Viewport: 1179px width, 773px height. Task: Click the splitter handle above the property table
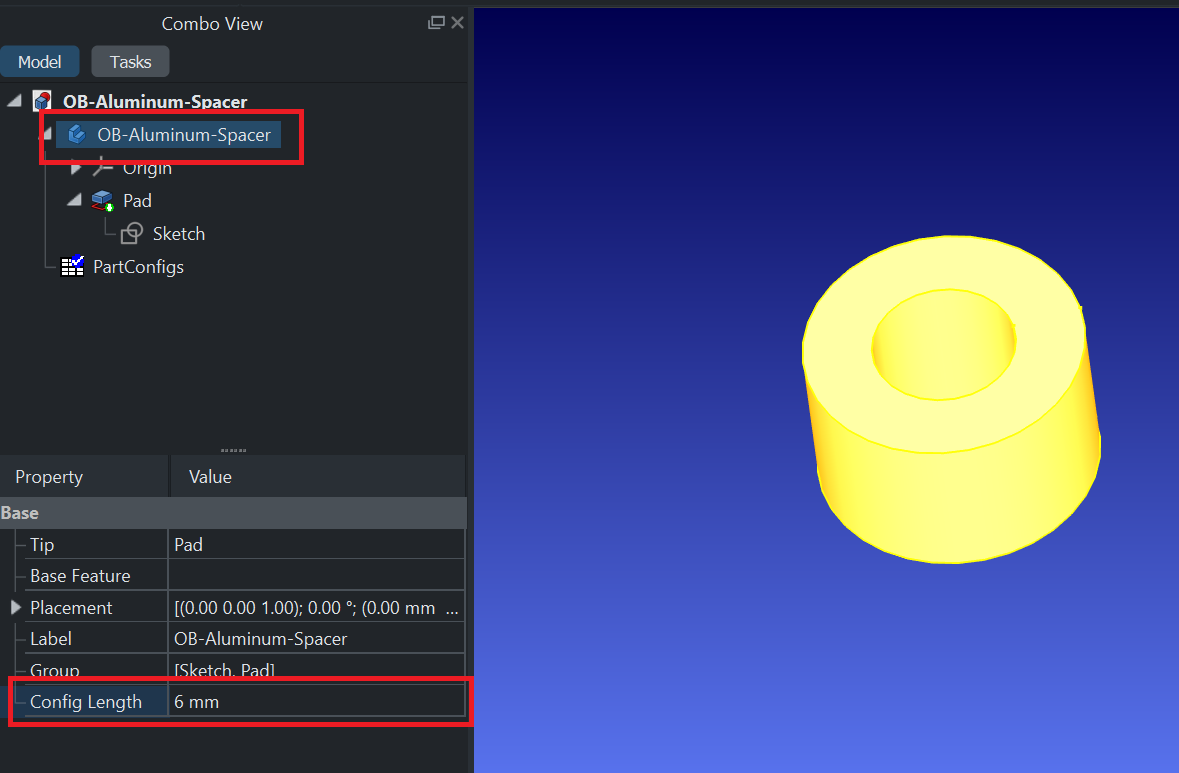pyautogui.click(x=233, y=450)
